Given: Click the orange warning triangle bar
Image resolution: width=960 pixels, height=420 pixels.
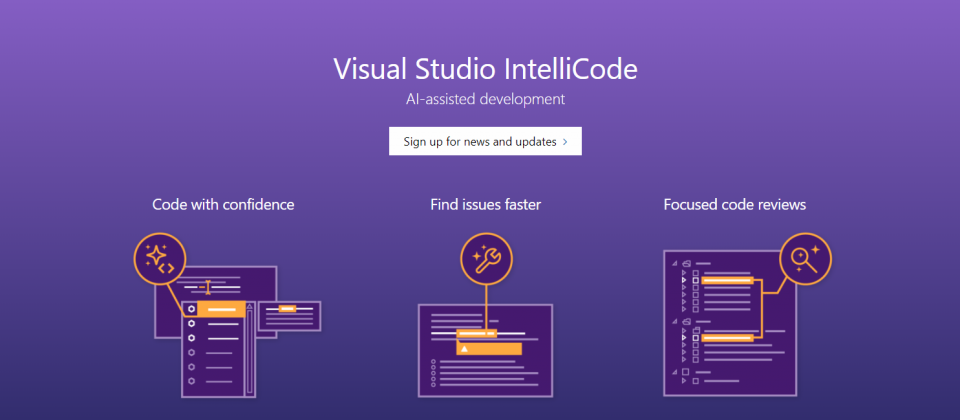Looking at the screenshot, I should 489,348.
